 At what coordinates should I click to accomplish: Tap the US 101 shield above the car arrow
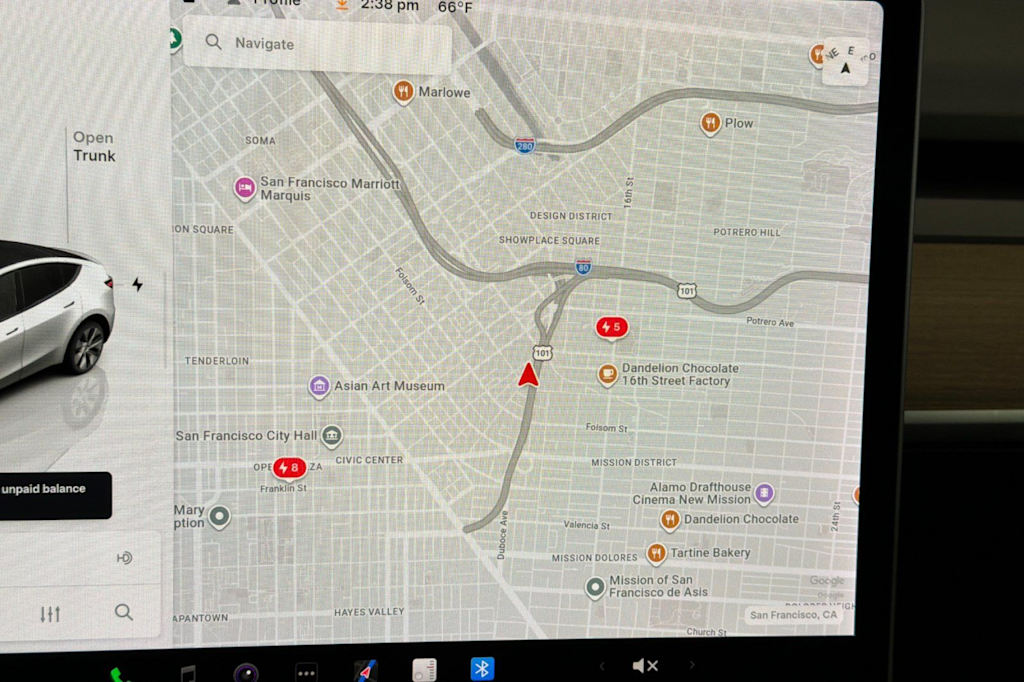[x=542, y=353]
